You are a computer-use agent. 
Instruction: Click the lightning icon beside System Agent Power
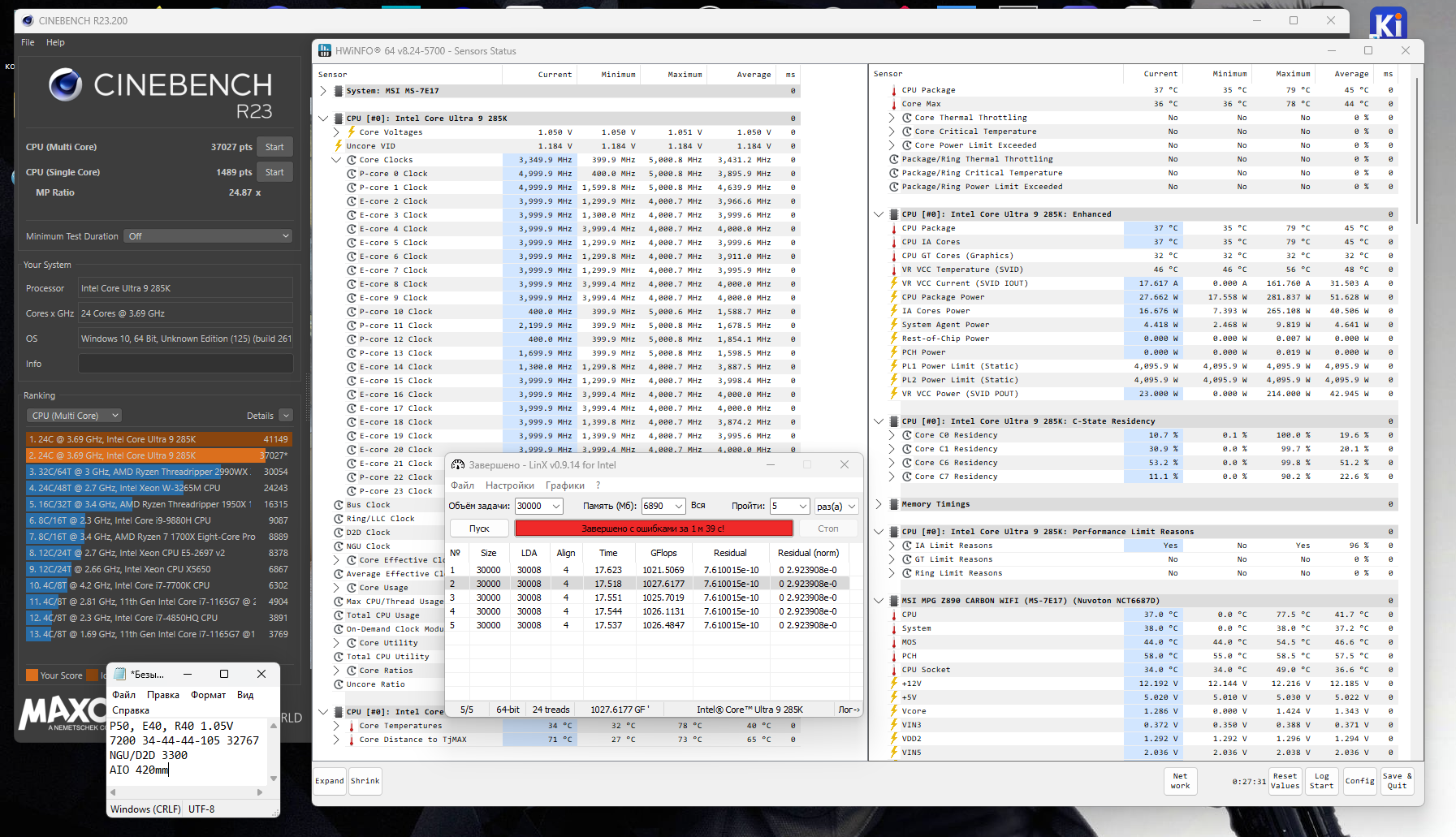coord(894,324)
